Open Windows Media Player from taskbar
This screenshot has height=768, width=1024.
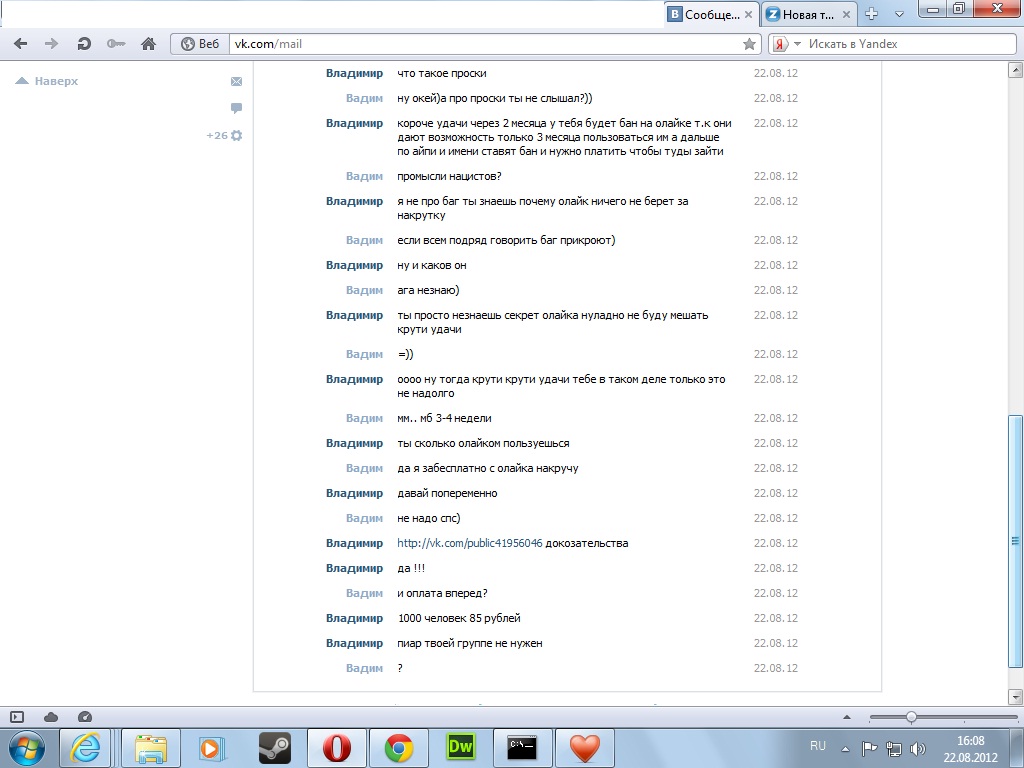pyautogui.click(x=213, y=748)
